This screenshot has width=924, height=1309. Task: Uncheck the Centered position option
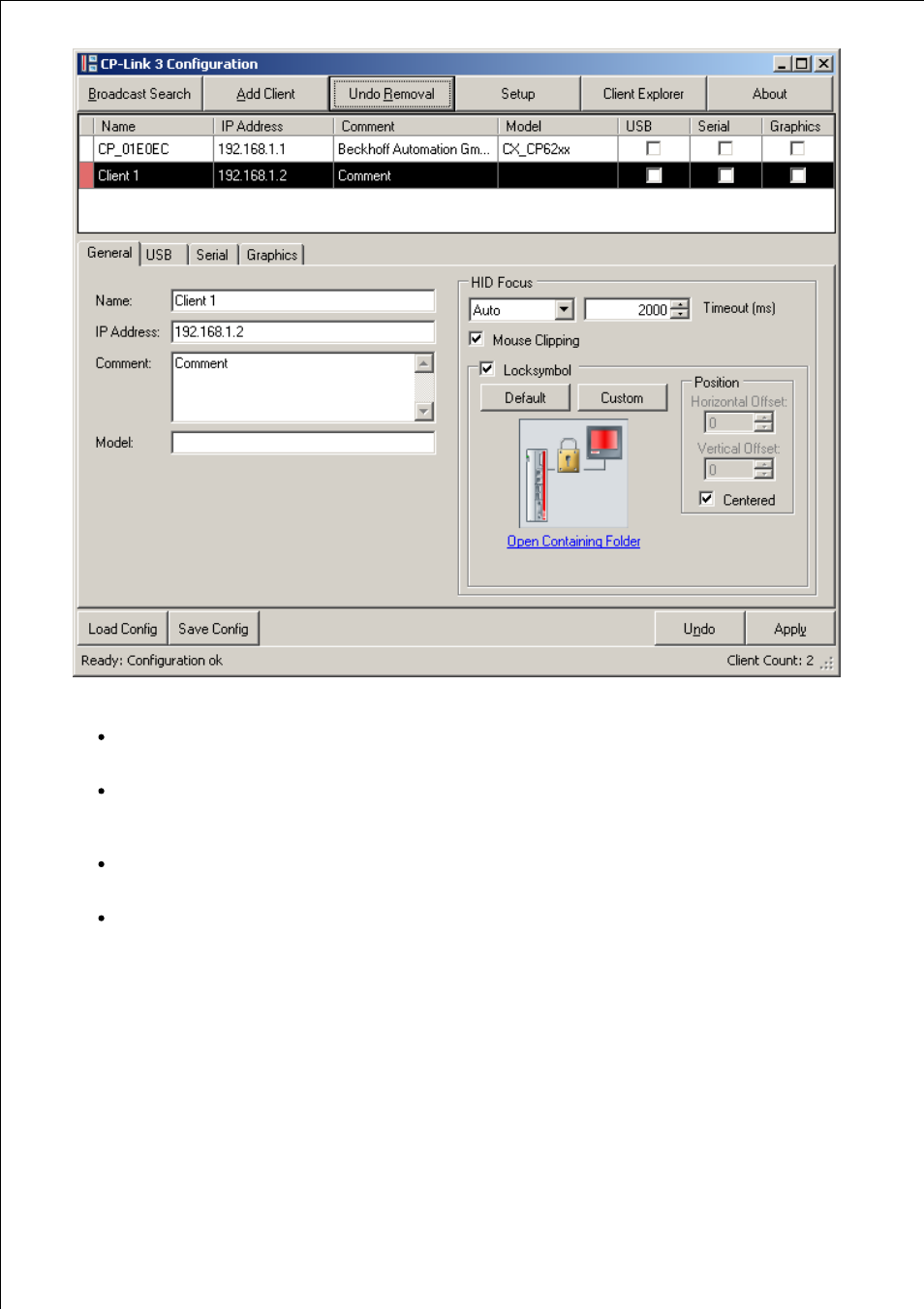(x=706, y=499)
